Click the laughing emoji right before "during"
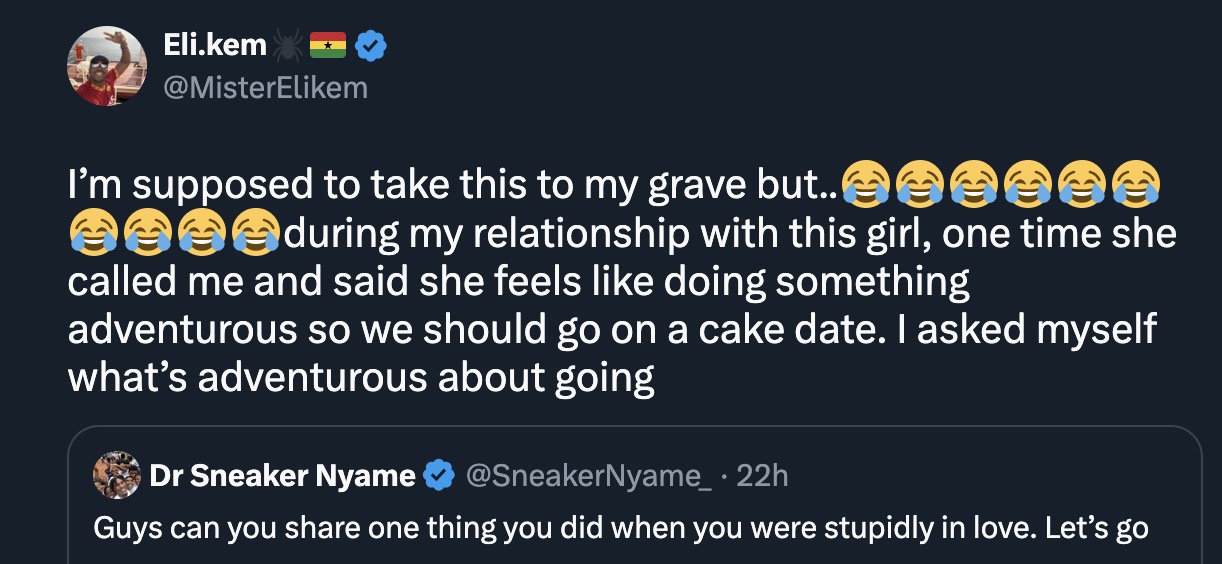This screenshot has height=564, width=1222. tap(255, 234)
